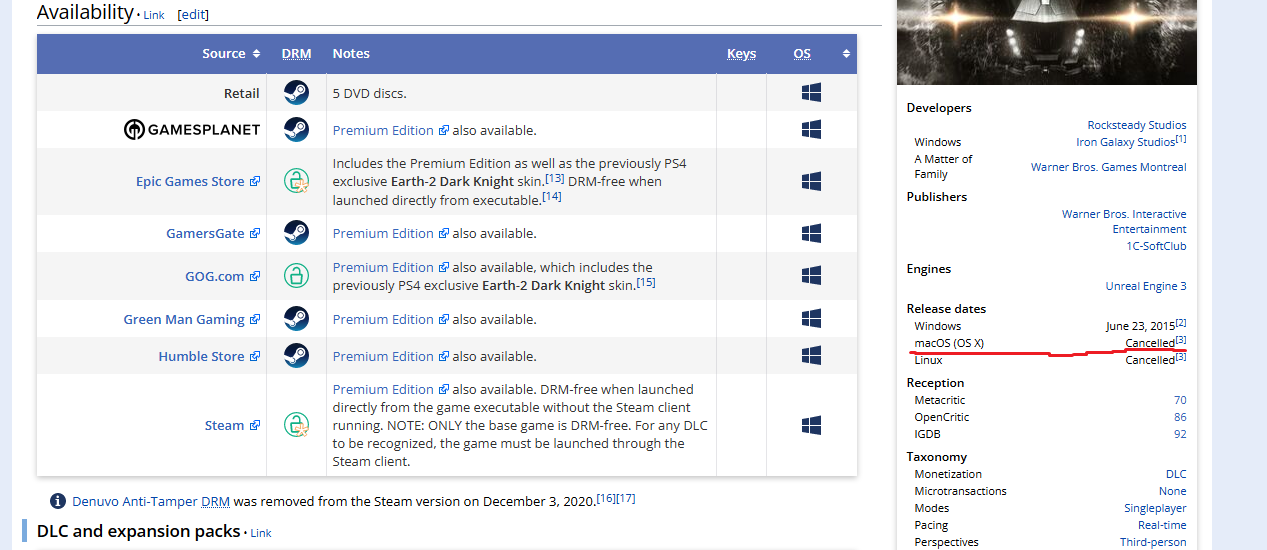Open the DLC monetization link
Screen dimensions: 1267x550
tap(1176, 474)
